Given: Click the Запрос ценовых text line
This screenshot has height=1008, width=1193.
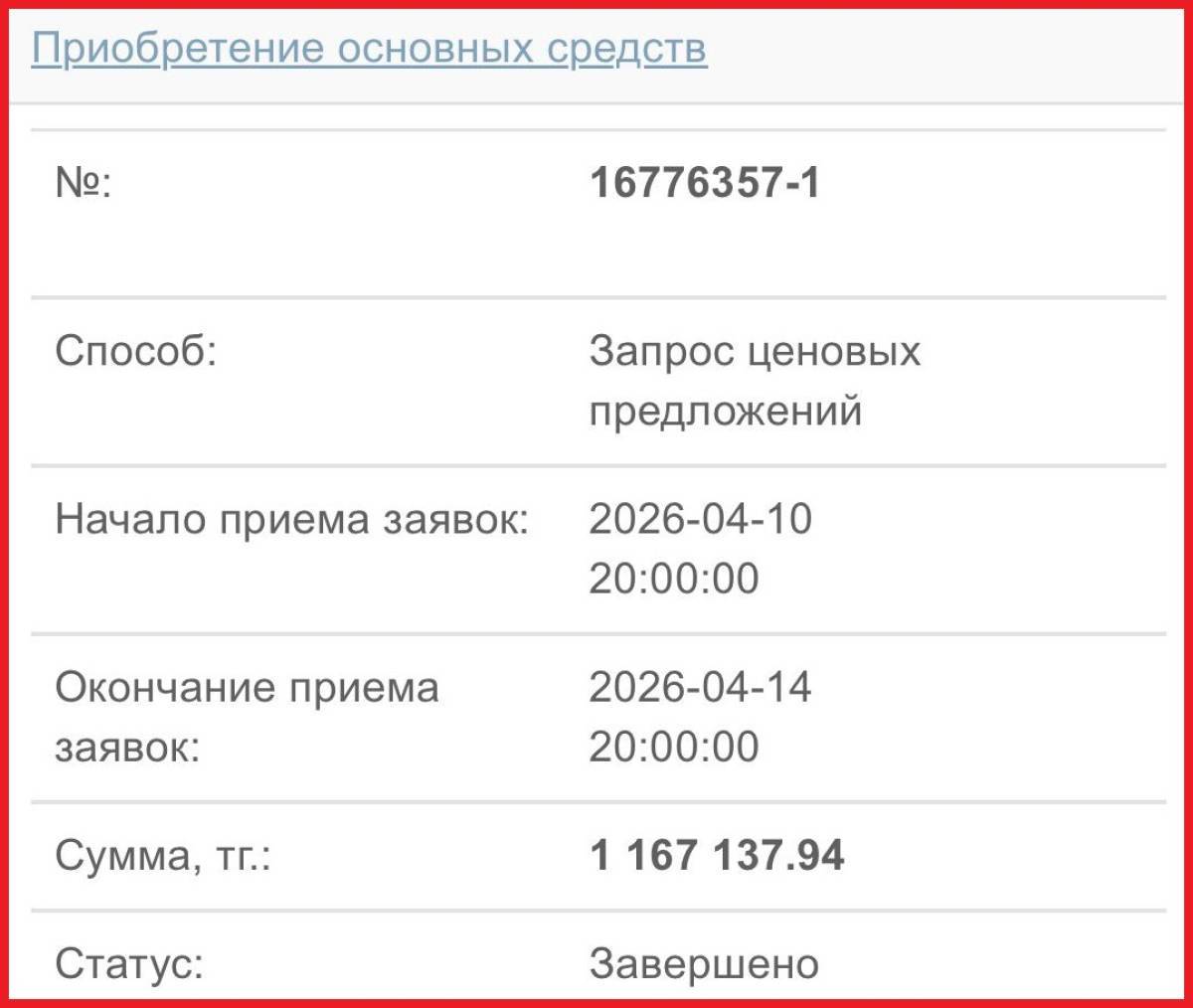Looking at the screenshot, I should [755, 351].
